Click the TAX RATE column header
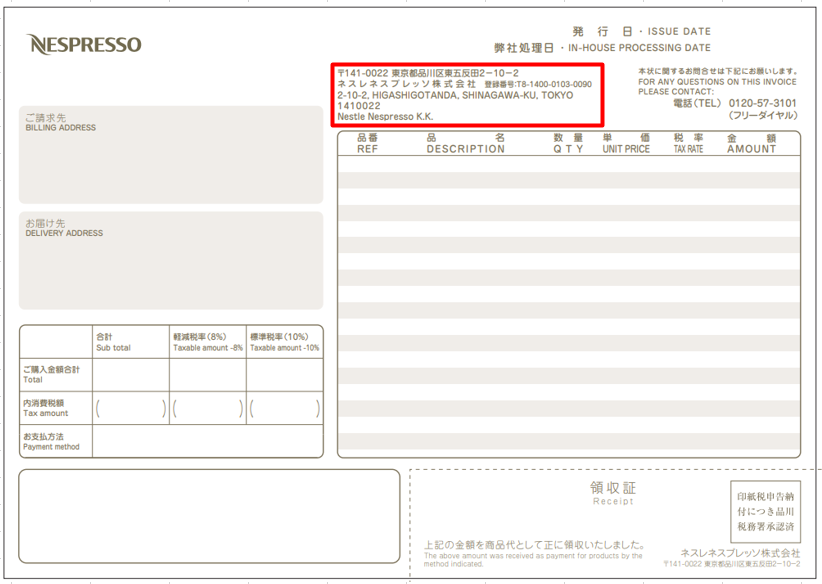 688,149
